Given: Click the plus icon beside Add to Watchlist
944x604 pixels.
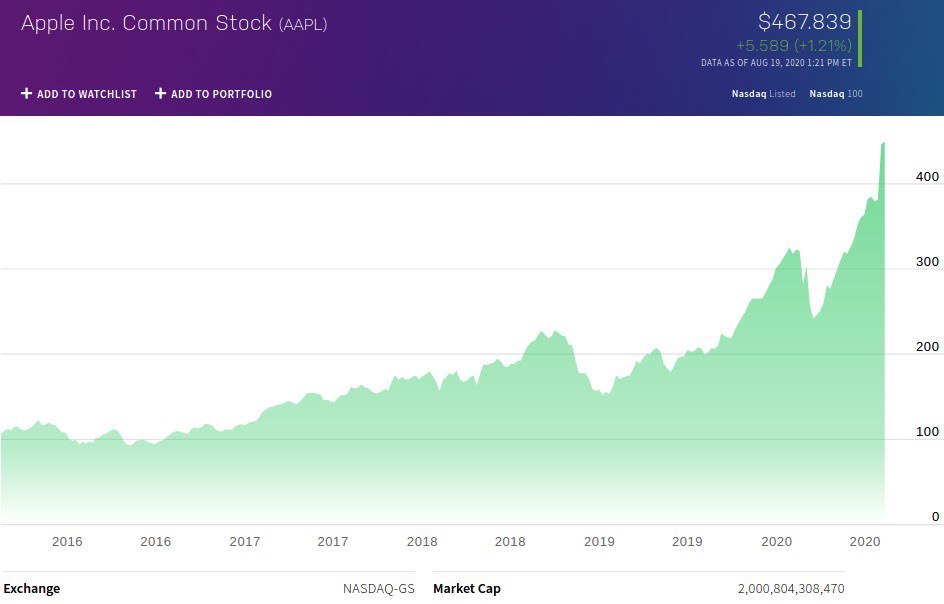Looking at the screenshot, I should pyautogui.click(x=26, y=93).
